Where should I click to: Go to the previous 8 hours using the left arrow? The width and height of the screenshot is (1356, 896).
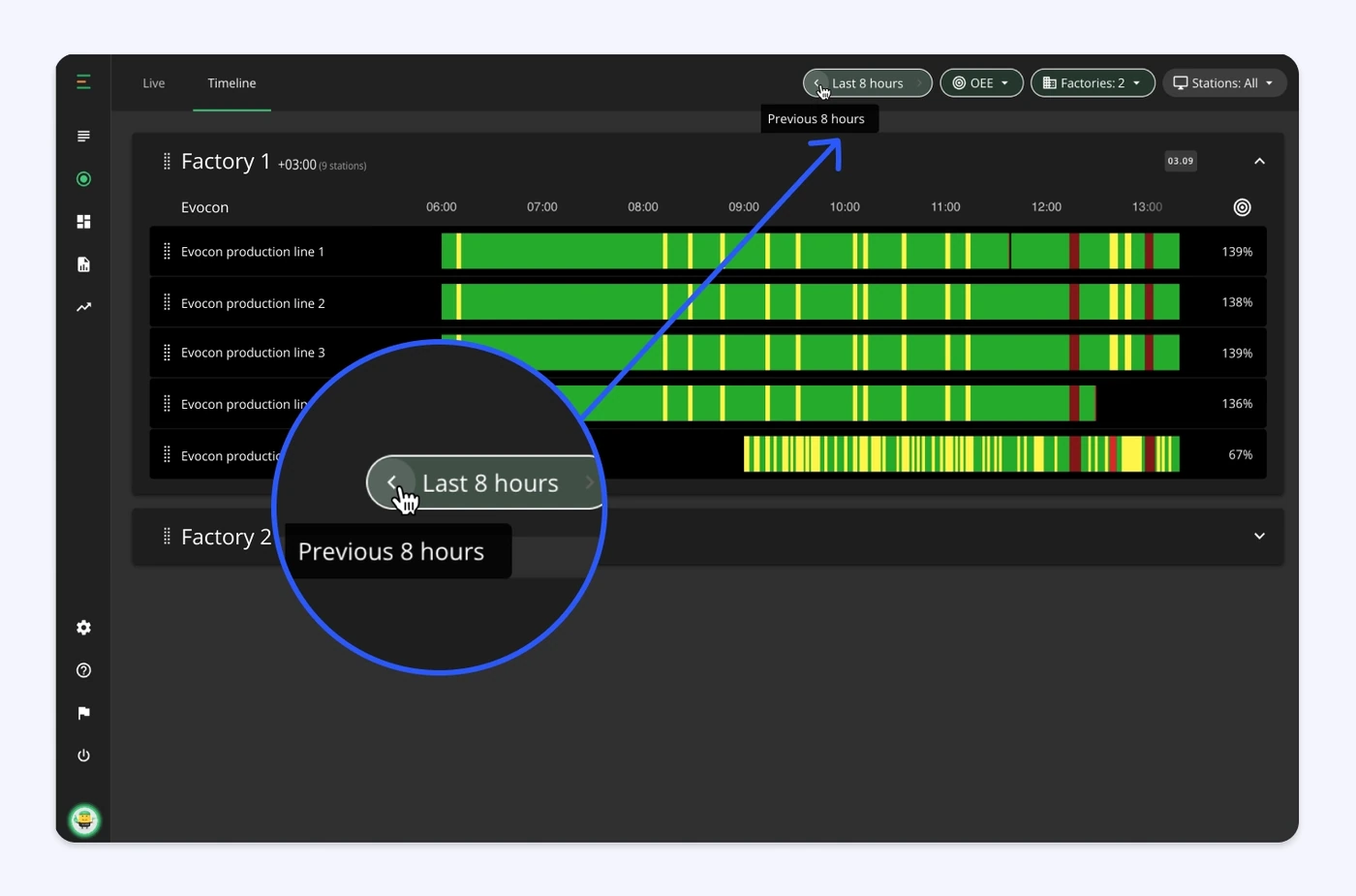(x=816, y=83)
